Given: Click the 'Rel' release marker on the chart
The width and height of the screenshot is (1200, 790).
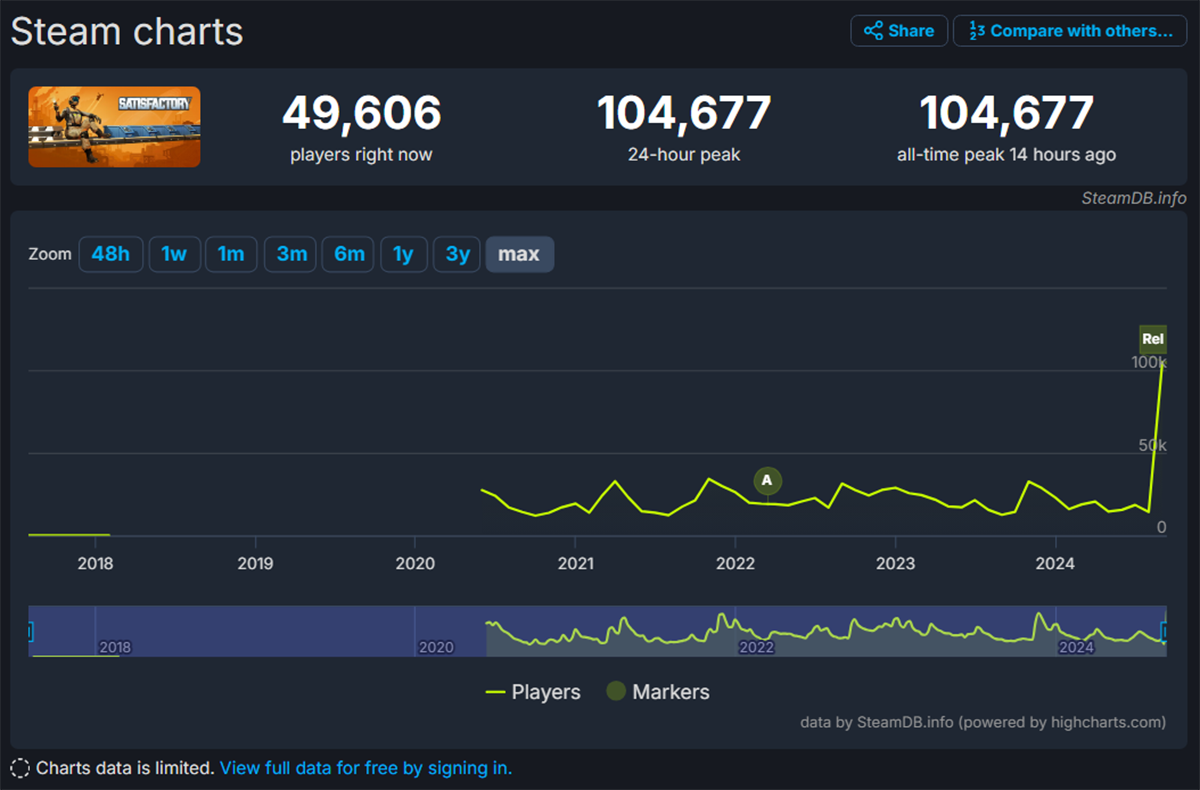Looking at the screenshot, I should [x=1152, y=339].
